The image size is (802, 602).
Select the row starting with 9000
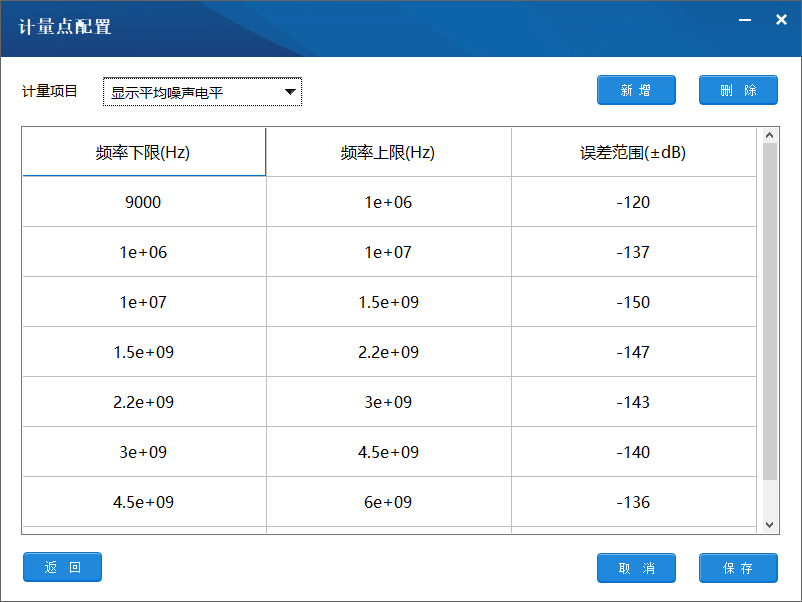[x=144, y=201]
